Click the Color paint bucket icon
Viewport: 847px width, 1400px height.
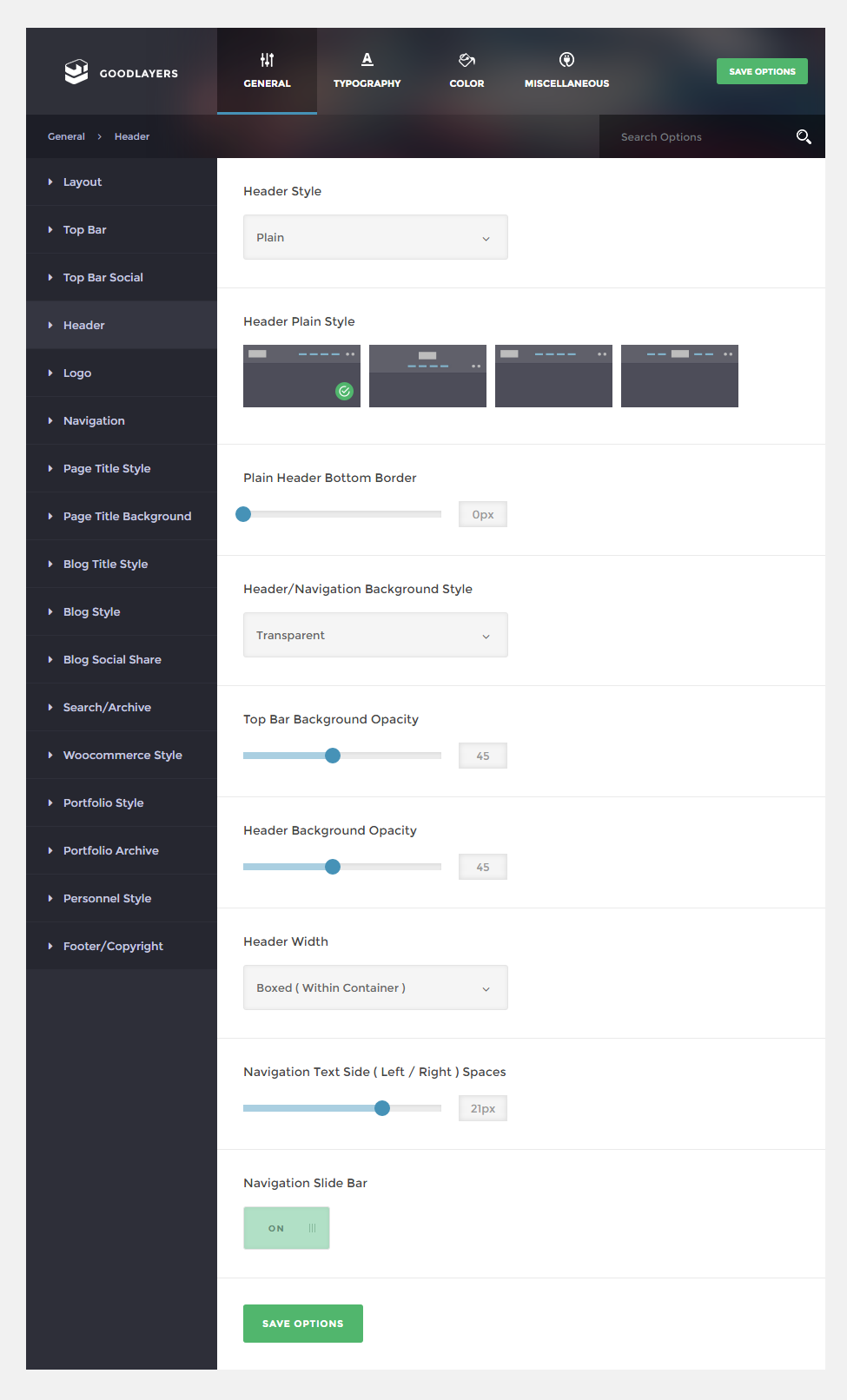point(467,60)
